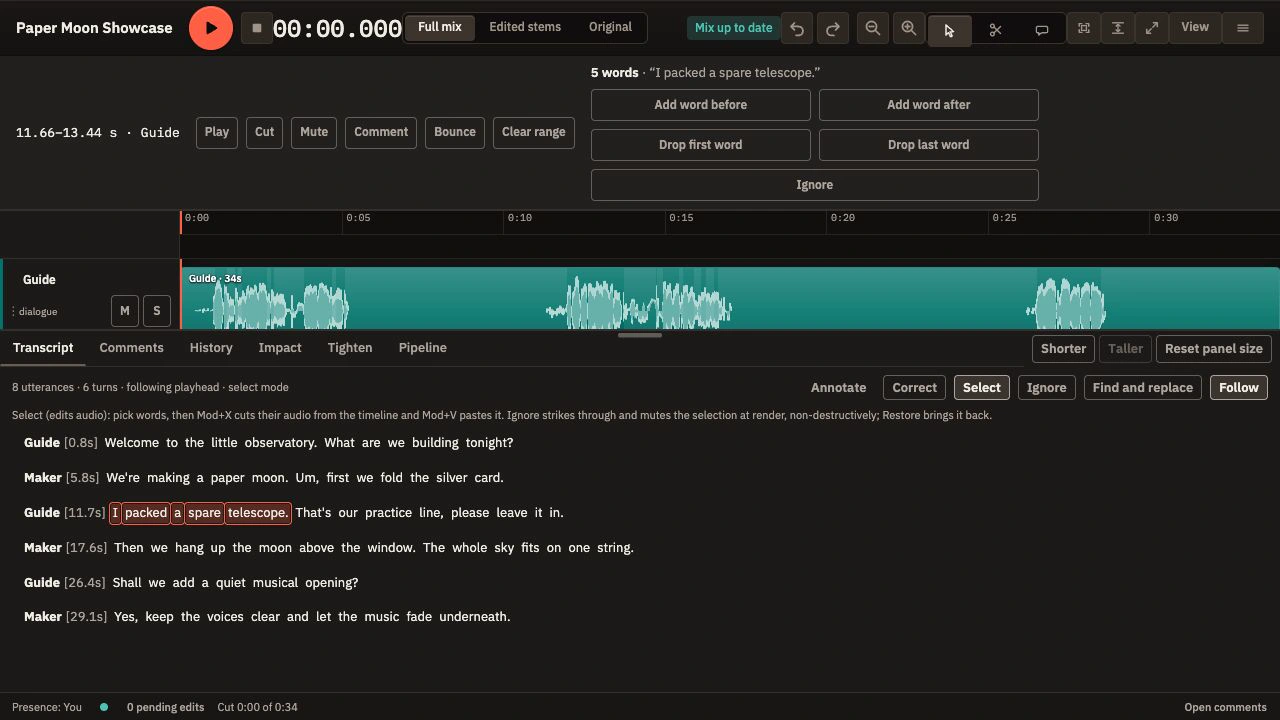This screenshot has width=1280, height=720.
Task: Open the Comments tab
Action: tap(131, 348)
